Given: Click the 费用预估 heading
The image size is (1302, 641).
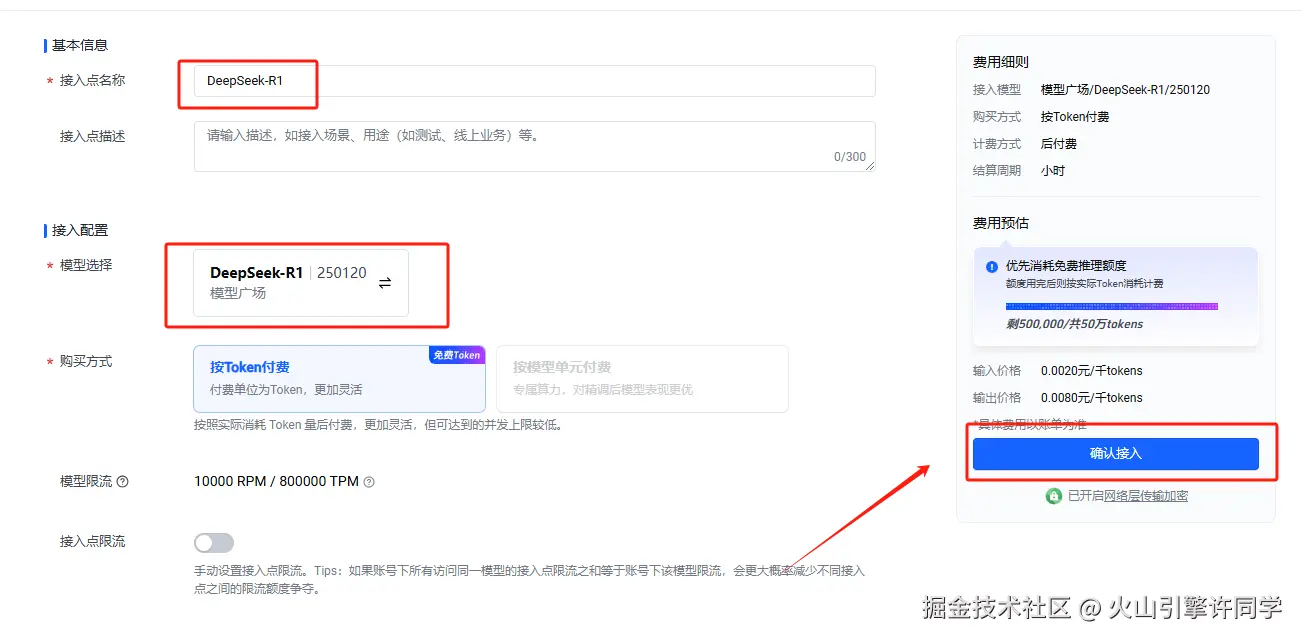Looking at the screenshot, I should [1001, 223].
